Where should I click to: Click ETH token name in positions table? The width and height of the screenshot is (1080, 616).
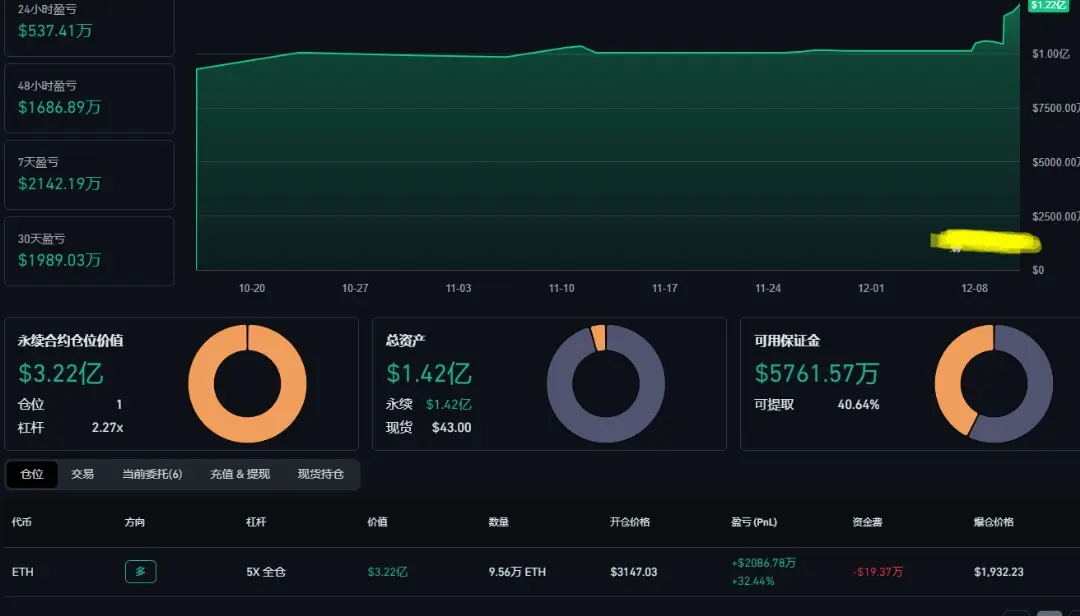tap(23, 572)
